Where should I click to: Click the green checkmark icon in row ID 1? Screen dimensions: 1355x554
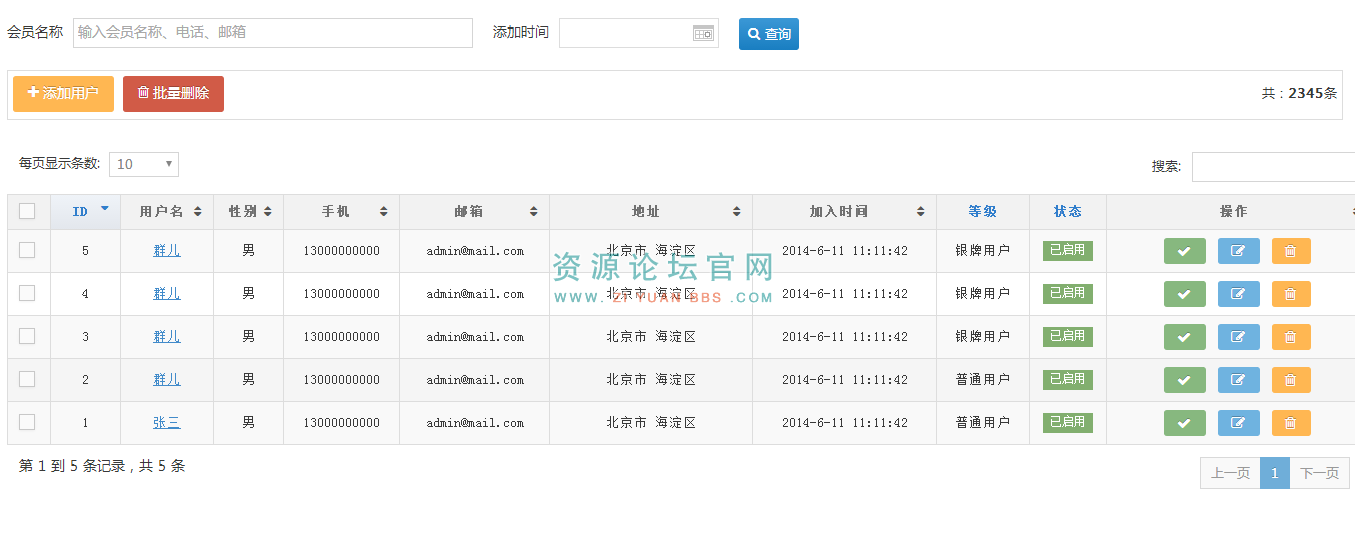click(x=1184, y=423)
